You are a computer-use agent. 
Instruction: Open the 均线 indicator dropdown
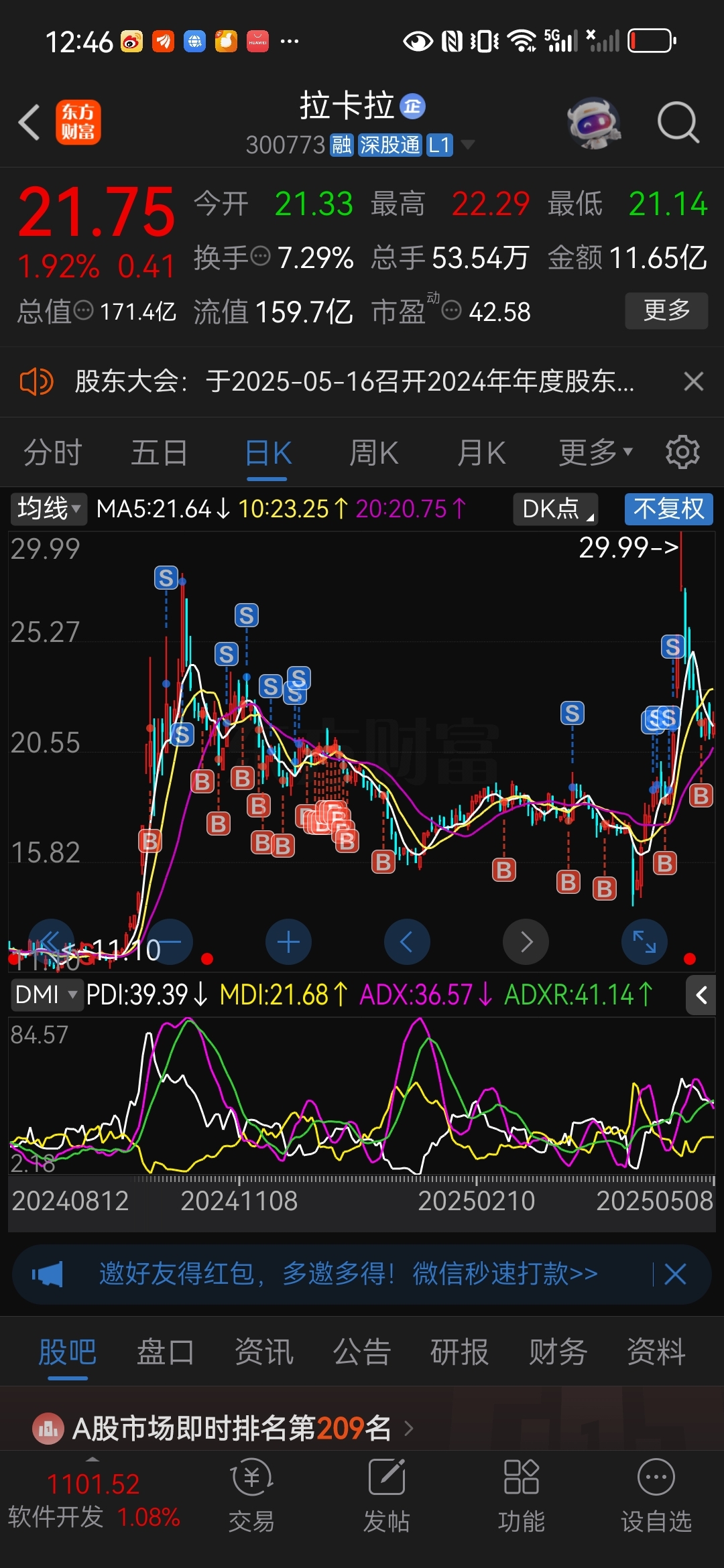coord(48,509)
